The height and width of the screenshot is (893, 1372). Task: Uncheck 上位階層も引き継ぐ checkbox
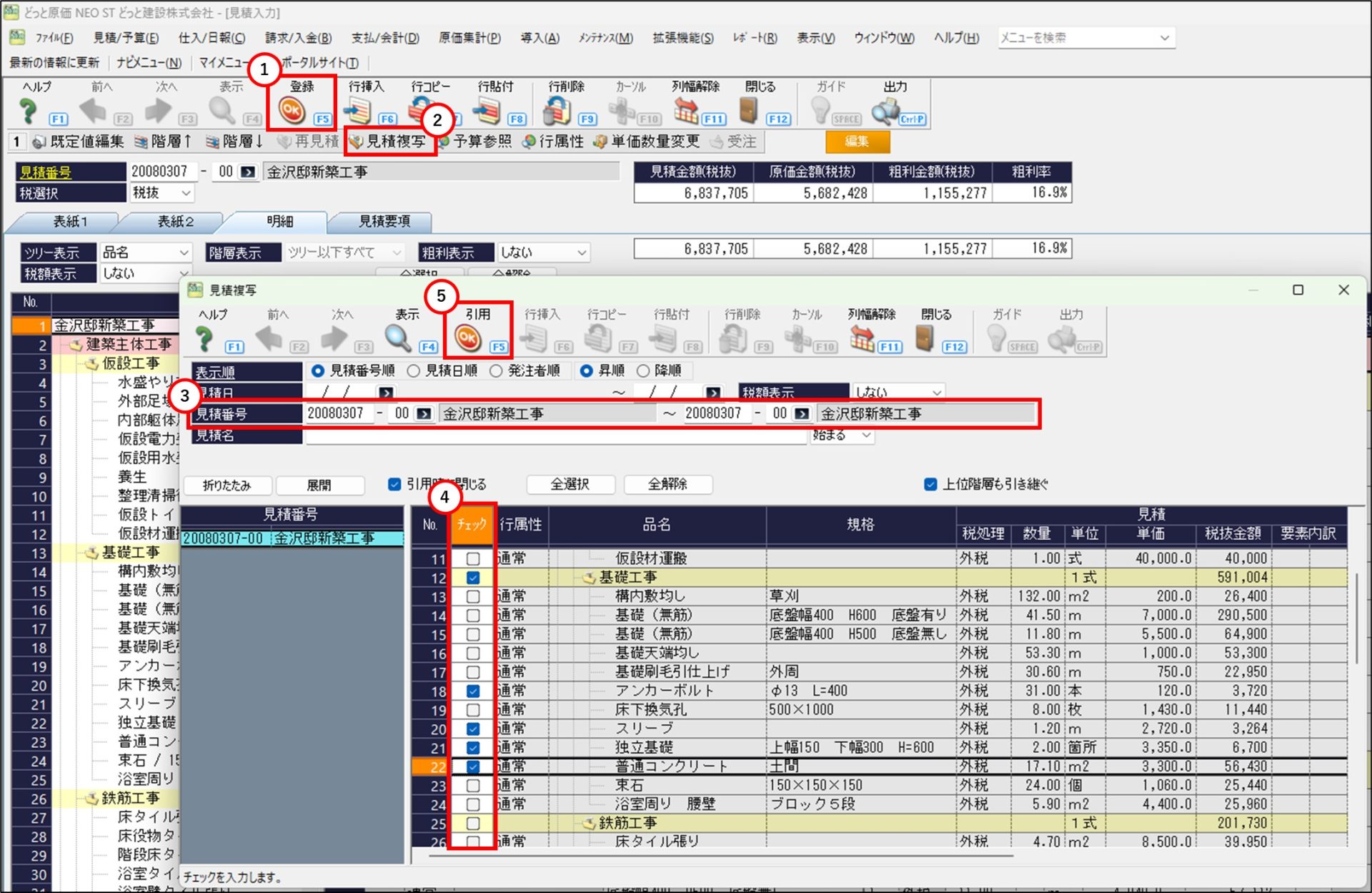(x=930, y=484)
